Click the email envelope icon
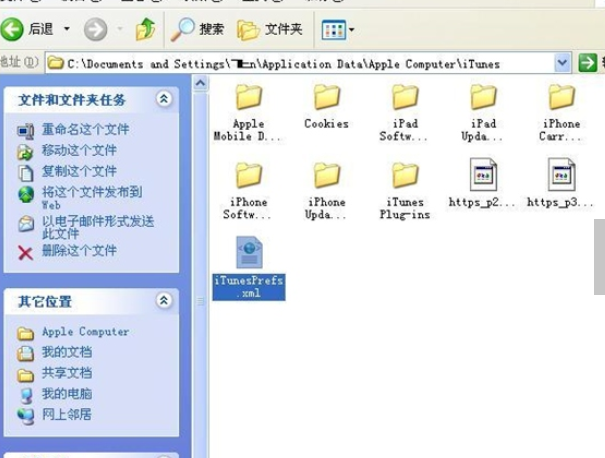Image resolution: width=605 pixels, height=458 pixels. [26, 224]
